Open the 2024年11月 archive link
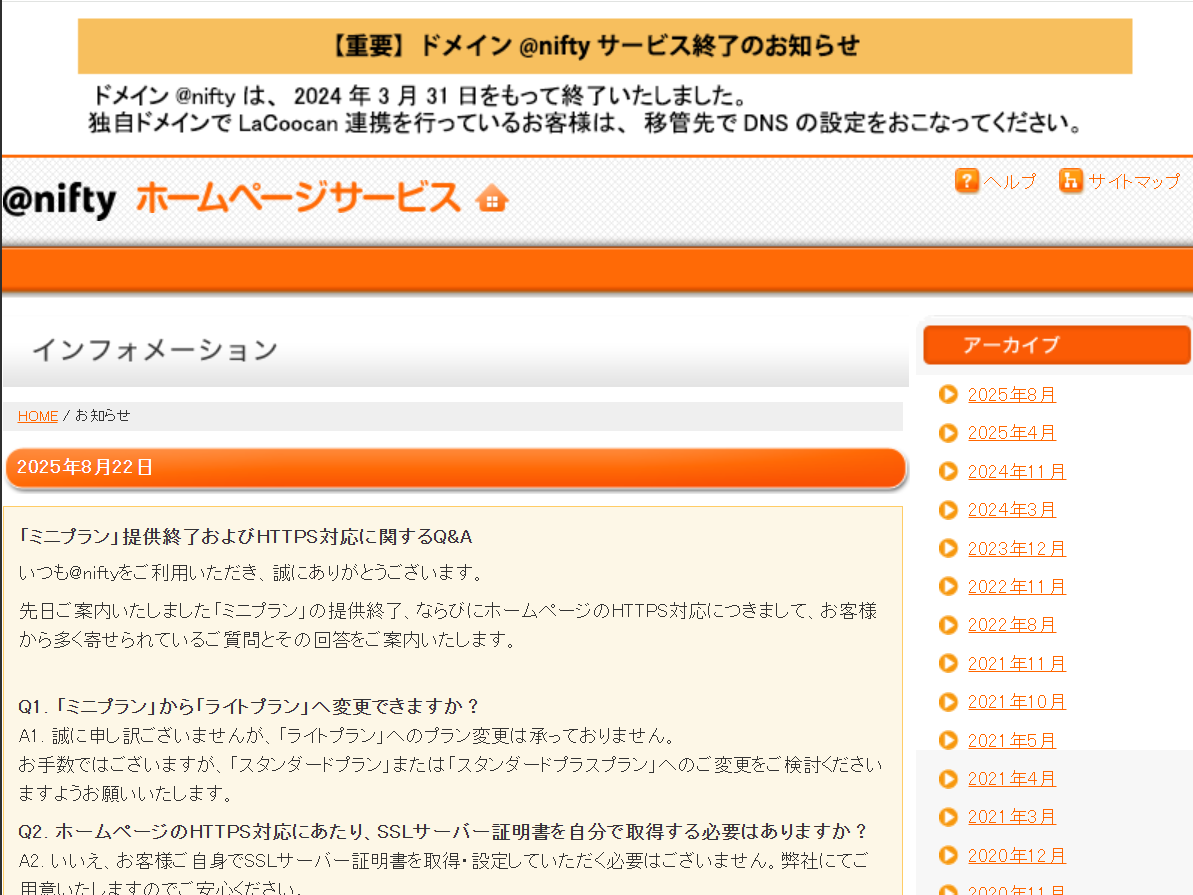Viewport: 1193px width, 895px height. tap(1017, 471)
